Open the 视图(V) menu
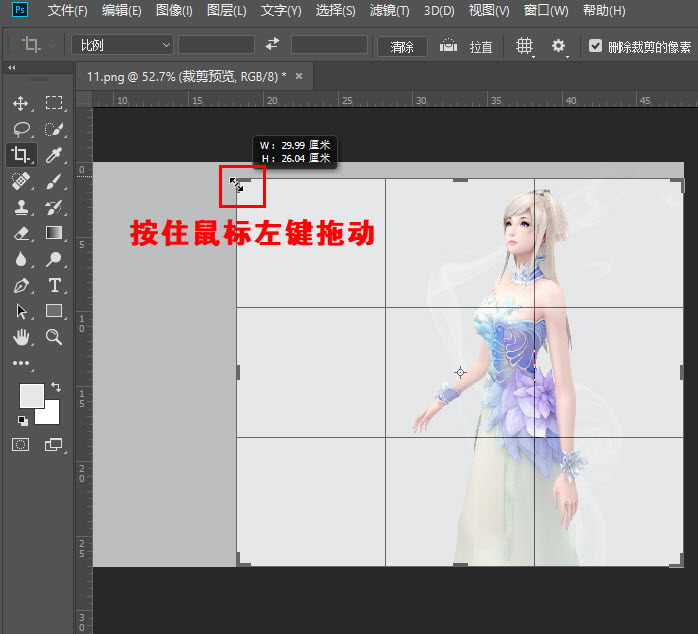The image size is (698, 634). (489, 10)
